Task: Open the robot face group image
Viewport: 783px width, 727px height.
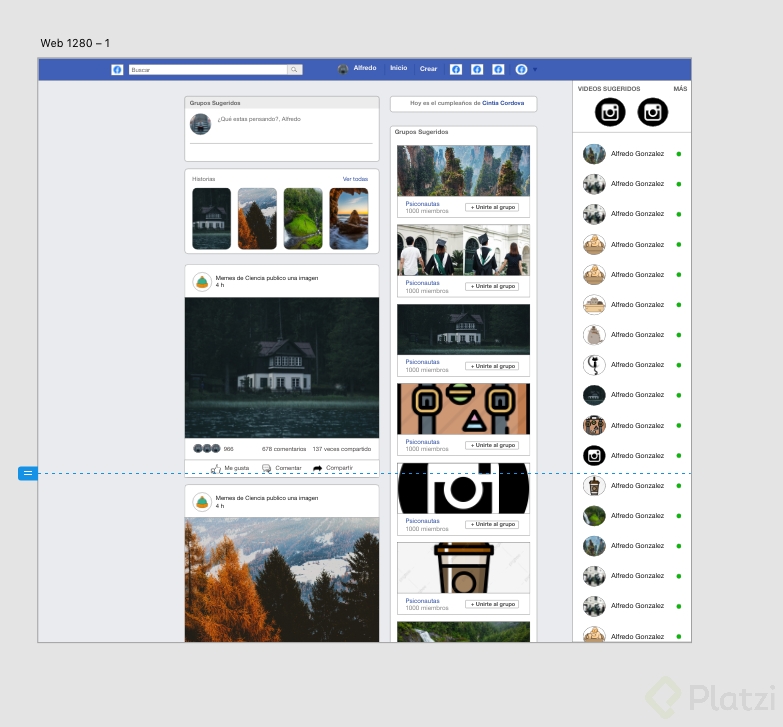Action: [463, 409]
